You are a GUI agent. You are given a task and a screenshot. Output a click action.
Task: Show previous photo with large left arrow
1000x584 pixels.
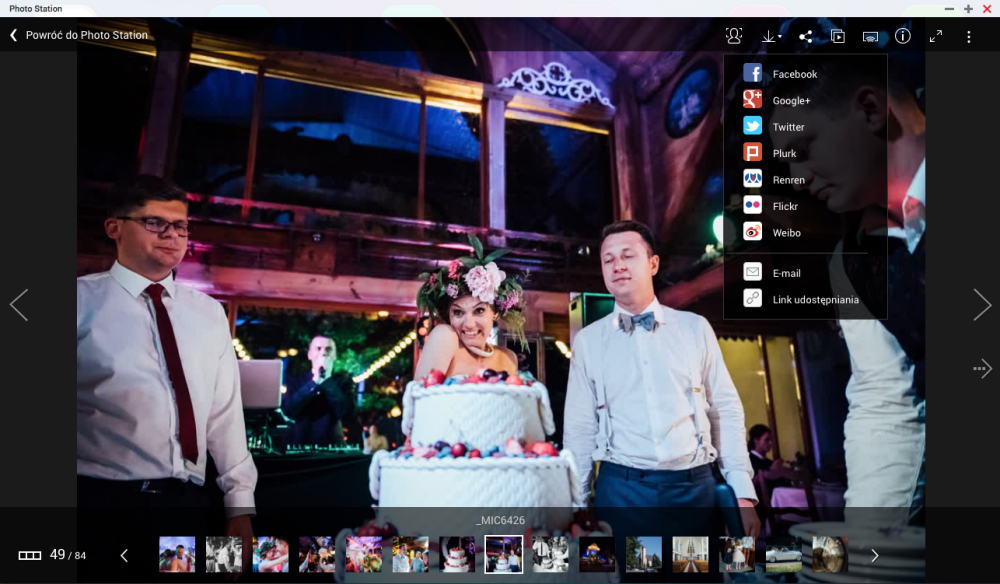pyautogui.click(x=18, y=305)
